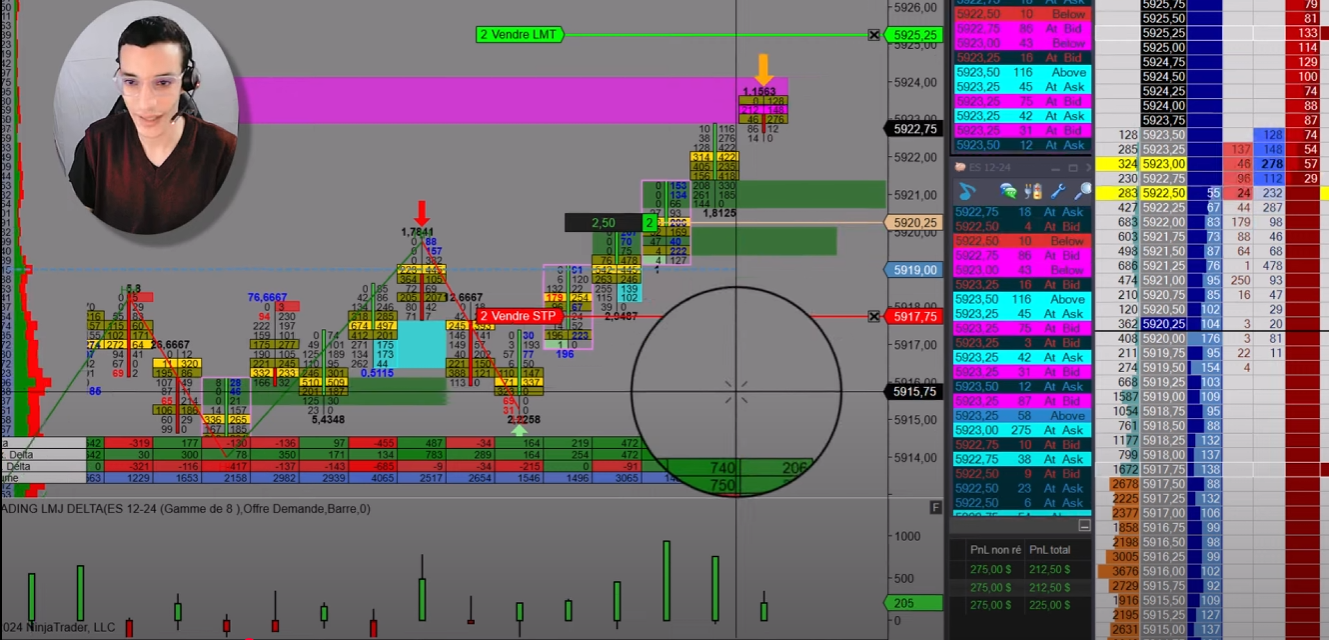This screenshot has width=1329, height=640.
Task: Open the chat bubbles icon in ES toolbar
Action: 1008,191
